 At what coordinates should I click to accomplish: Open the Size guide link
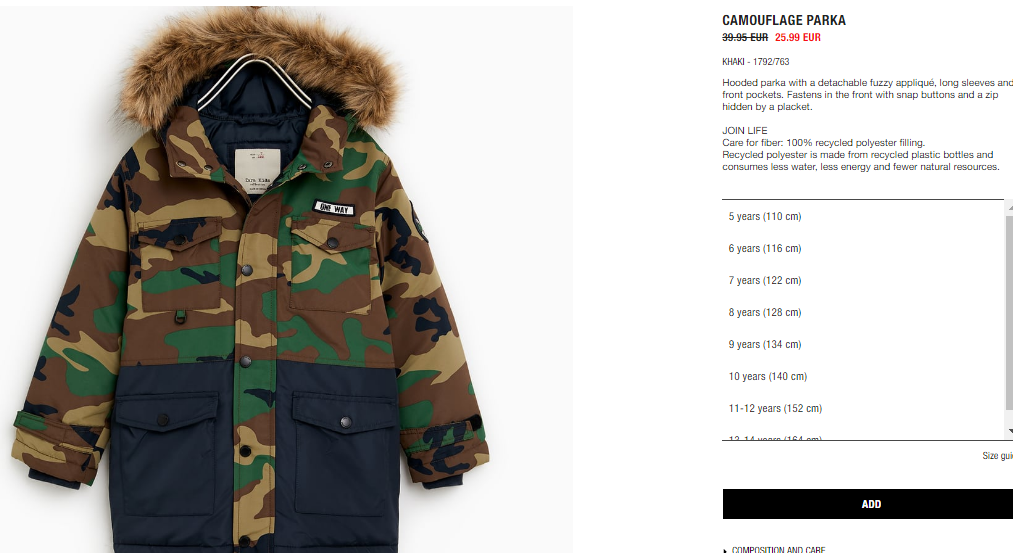tap(997, 456)
